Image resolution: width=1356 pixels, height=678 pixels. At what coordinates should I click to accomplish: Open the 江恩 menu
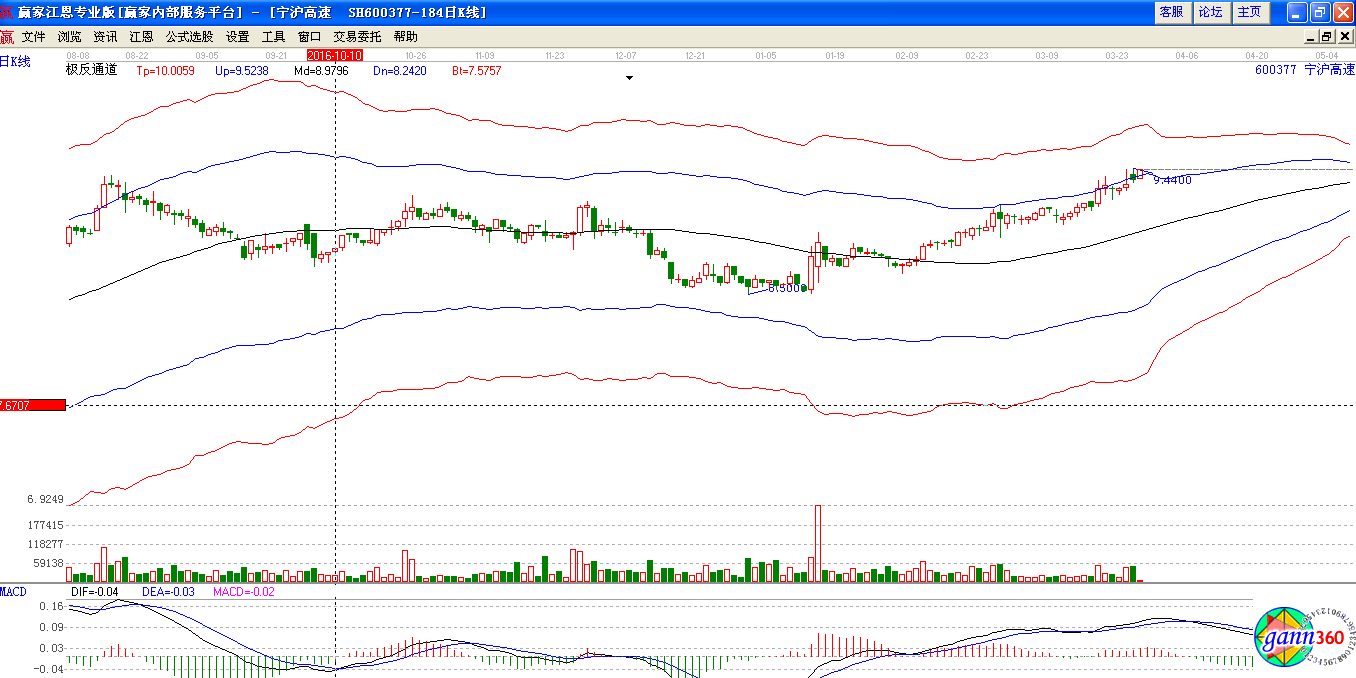tap(141, 36)
